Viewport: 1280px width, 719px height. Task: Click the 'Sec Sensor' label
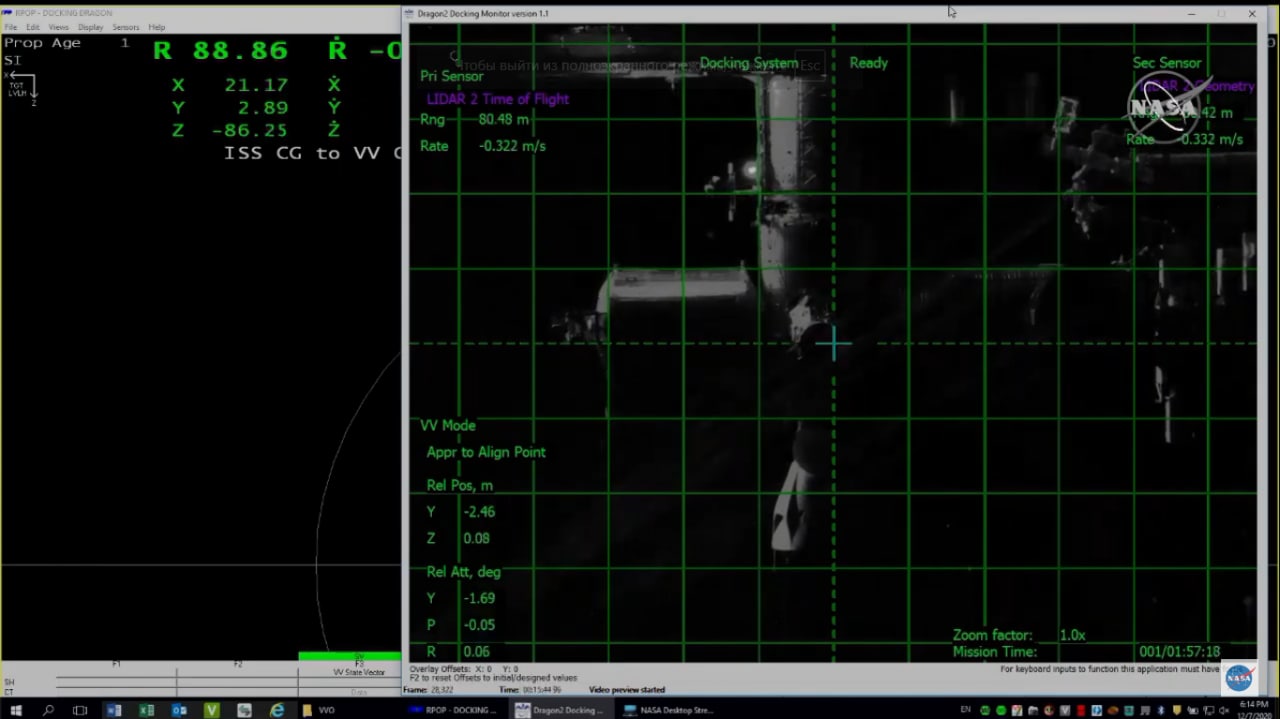pos(1167,63)
